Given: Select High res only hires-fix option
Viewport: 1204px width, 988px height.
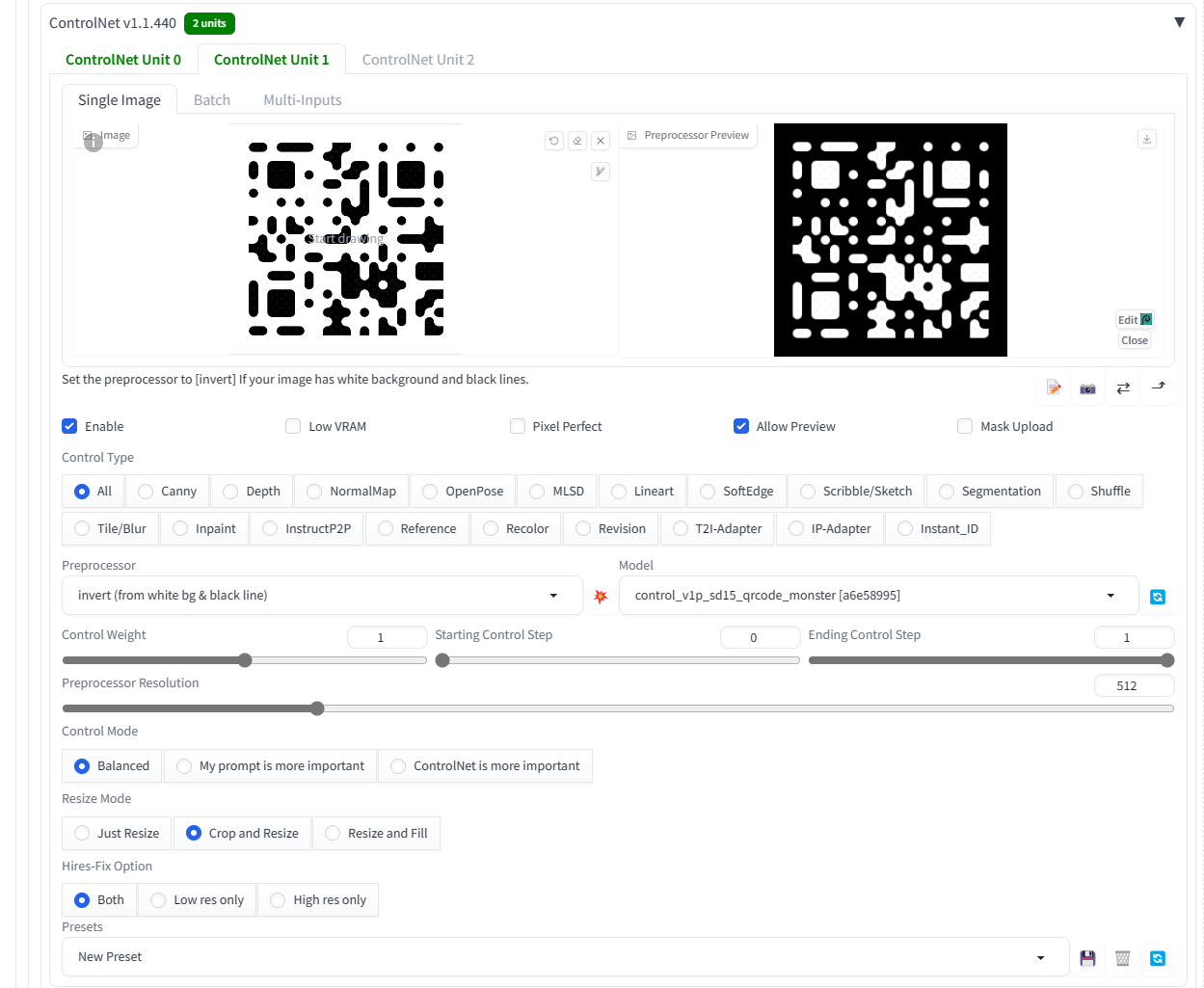Looking at the screenshot, I should point(318,900).
